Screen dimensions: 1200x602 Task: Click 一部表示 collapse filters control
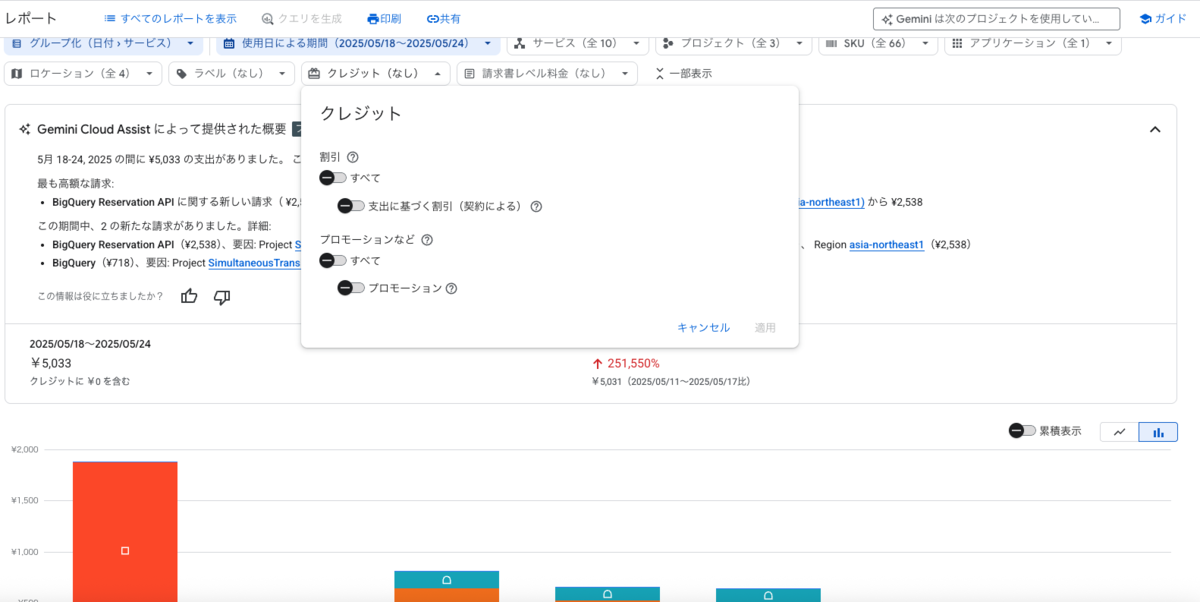(683, 73)
